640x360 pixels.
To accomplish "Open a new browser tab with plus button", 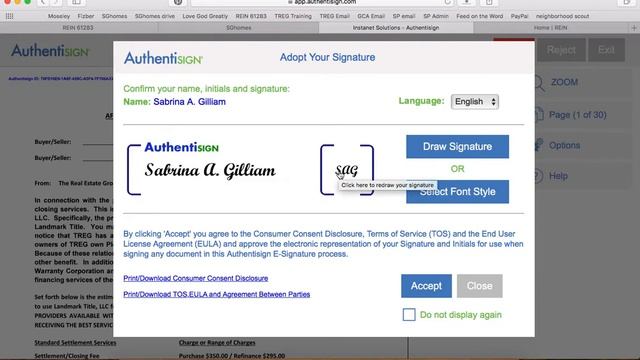I will 634,28.
